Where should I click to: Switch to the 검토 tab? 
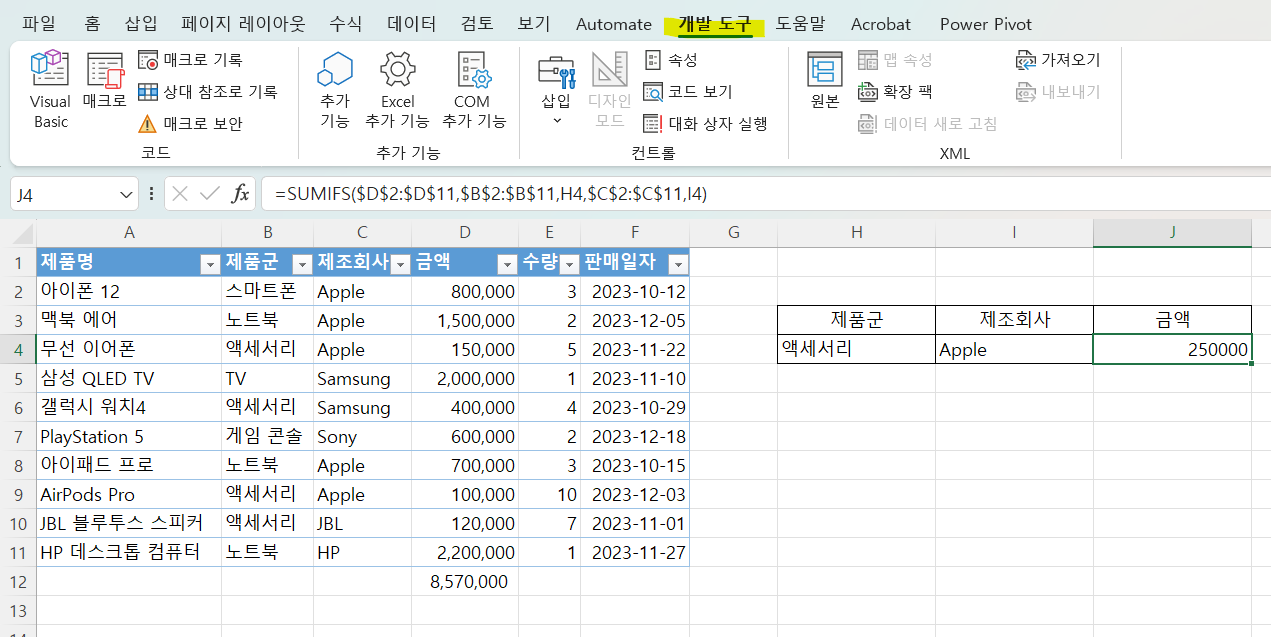[x=477, y=23]
